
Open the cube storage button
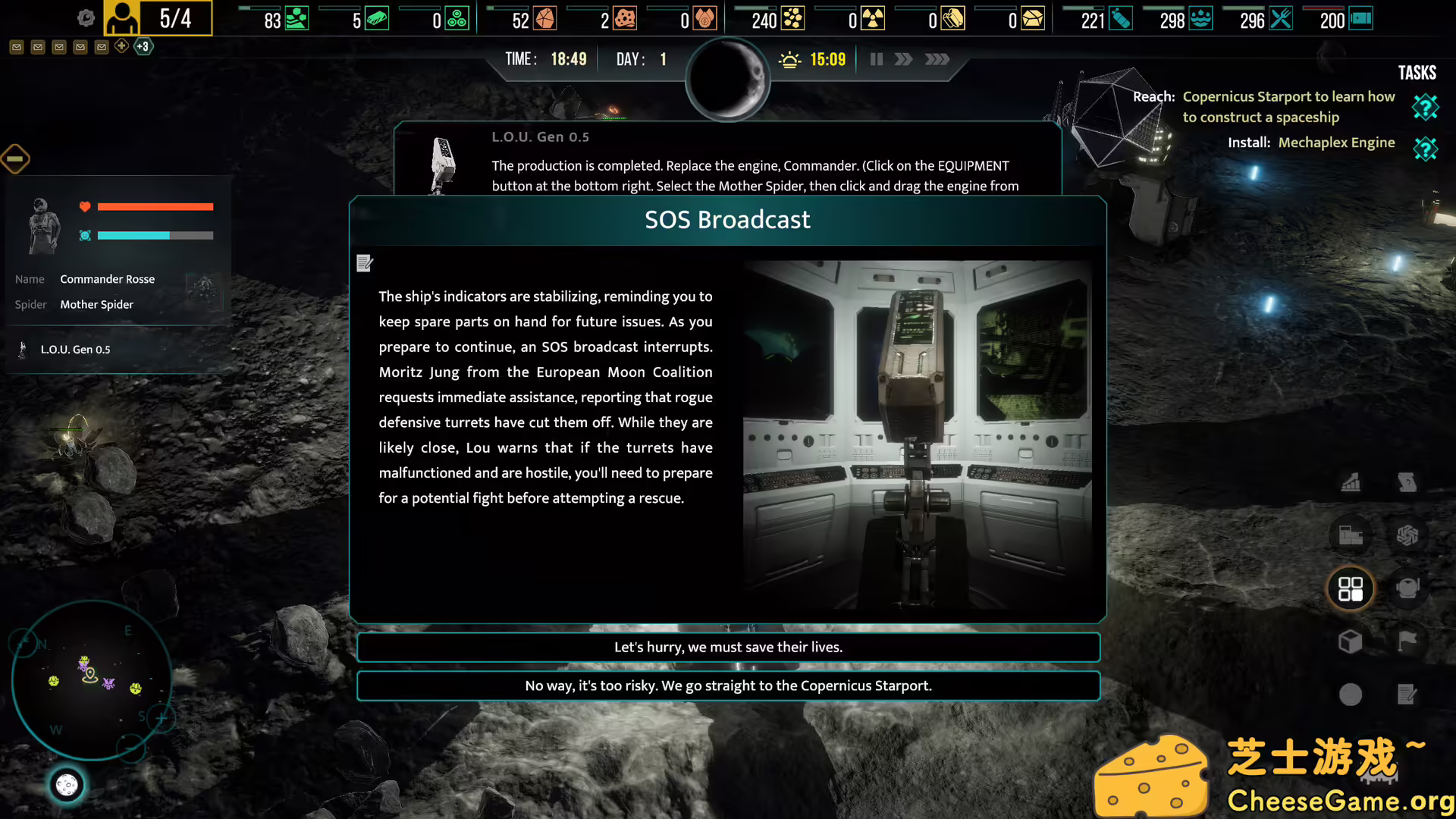[1351, 642]
